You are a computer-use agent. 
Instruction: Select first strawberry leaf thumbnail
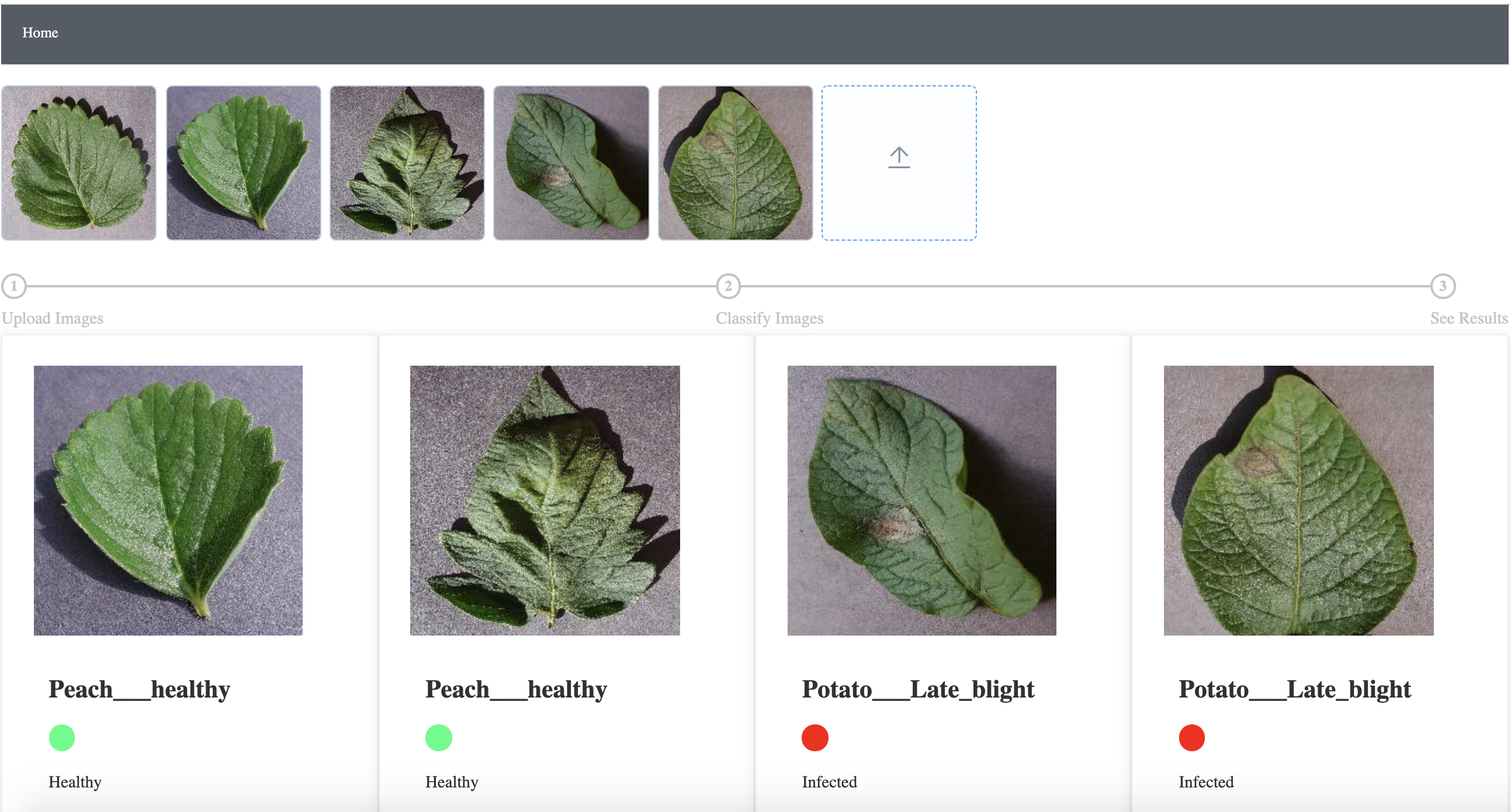click(x=79, y=163)
